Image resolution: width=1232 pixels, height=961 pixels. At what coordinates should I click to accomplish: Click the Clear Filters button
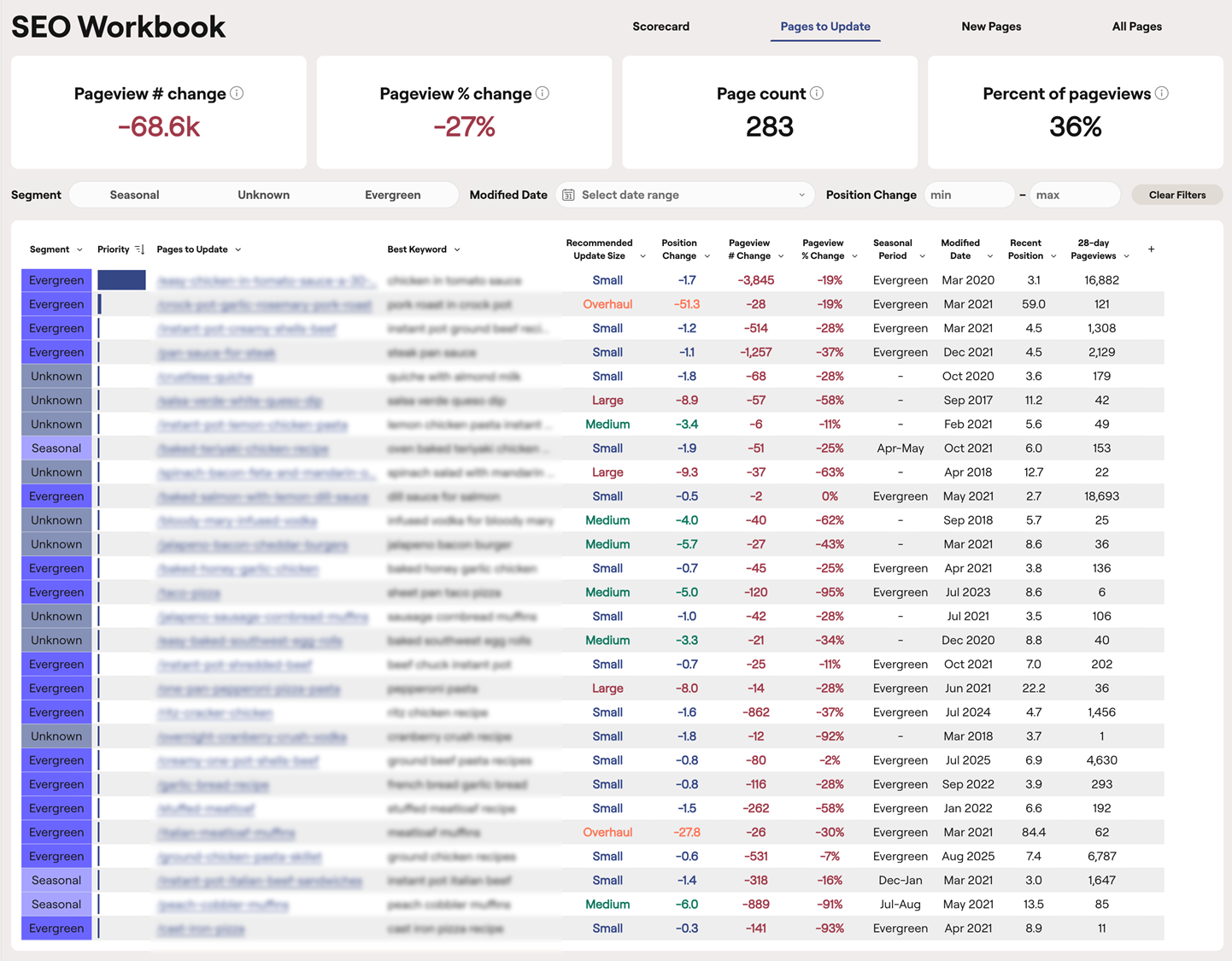point(1177,195)
